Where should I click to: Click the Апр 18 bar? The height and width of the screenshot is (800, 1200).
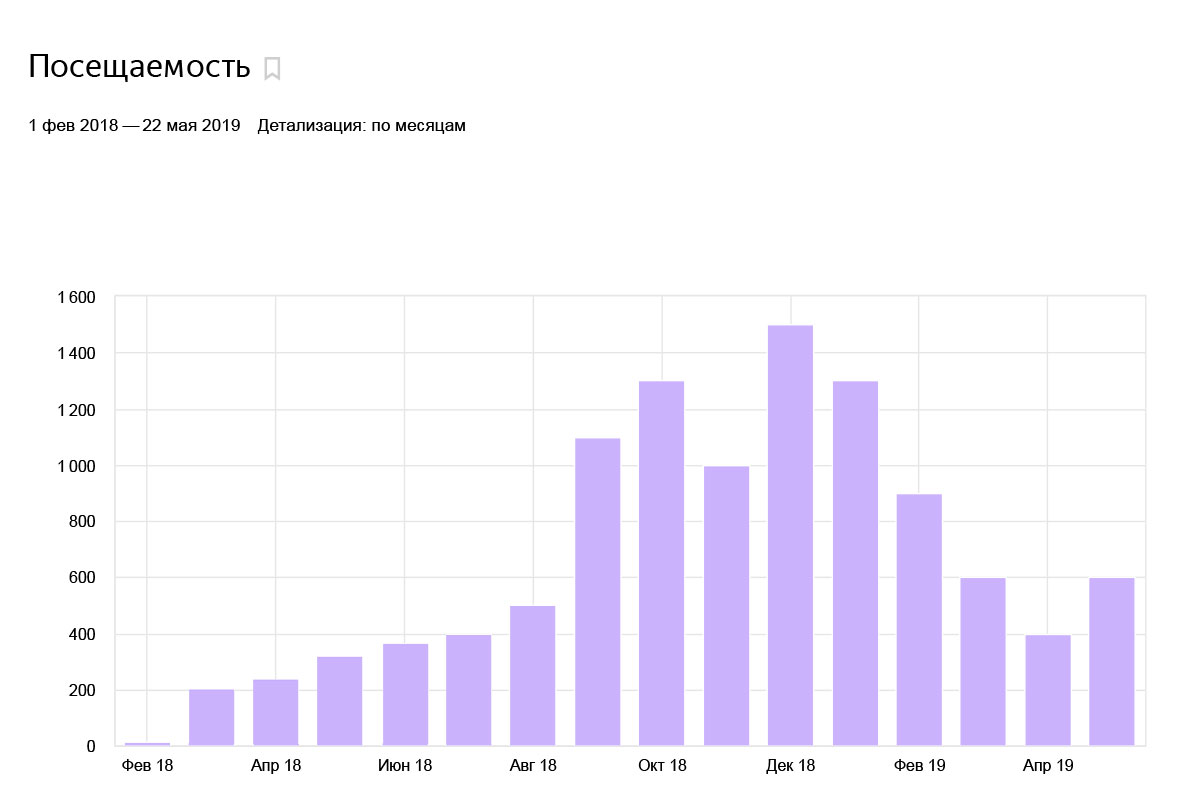[276, 712]
